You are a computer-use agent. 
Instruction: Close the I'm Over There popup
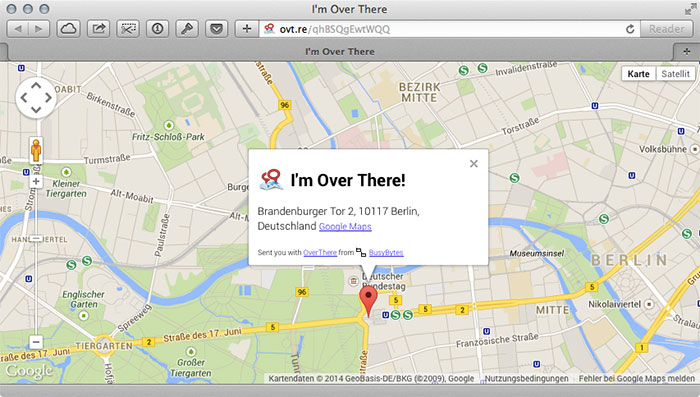click(x=474, y=164)
